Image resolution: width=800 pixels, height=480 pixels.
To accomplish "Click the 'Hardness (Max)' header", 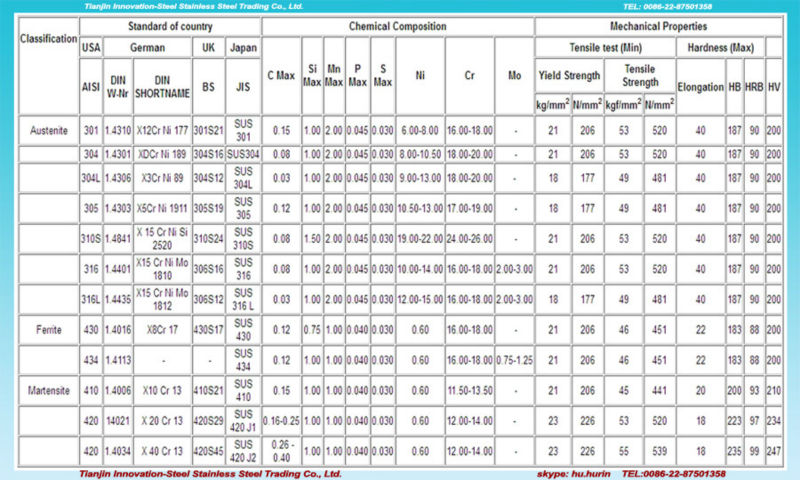I will [720, 47].
